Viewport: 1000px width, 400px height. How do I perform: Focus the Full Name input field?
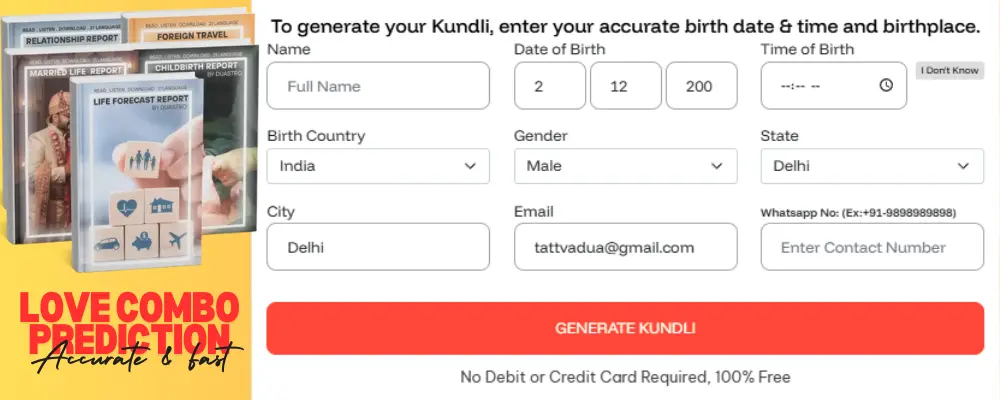(x=378, y=86)
